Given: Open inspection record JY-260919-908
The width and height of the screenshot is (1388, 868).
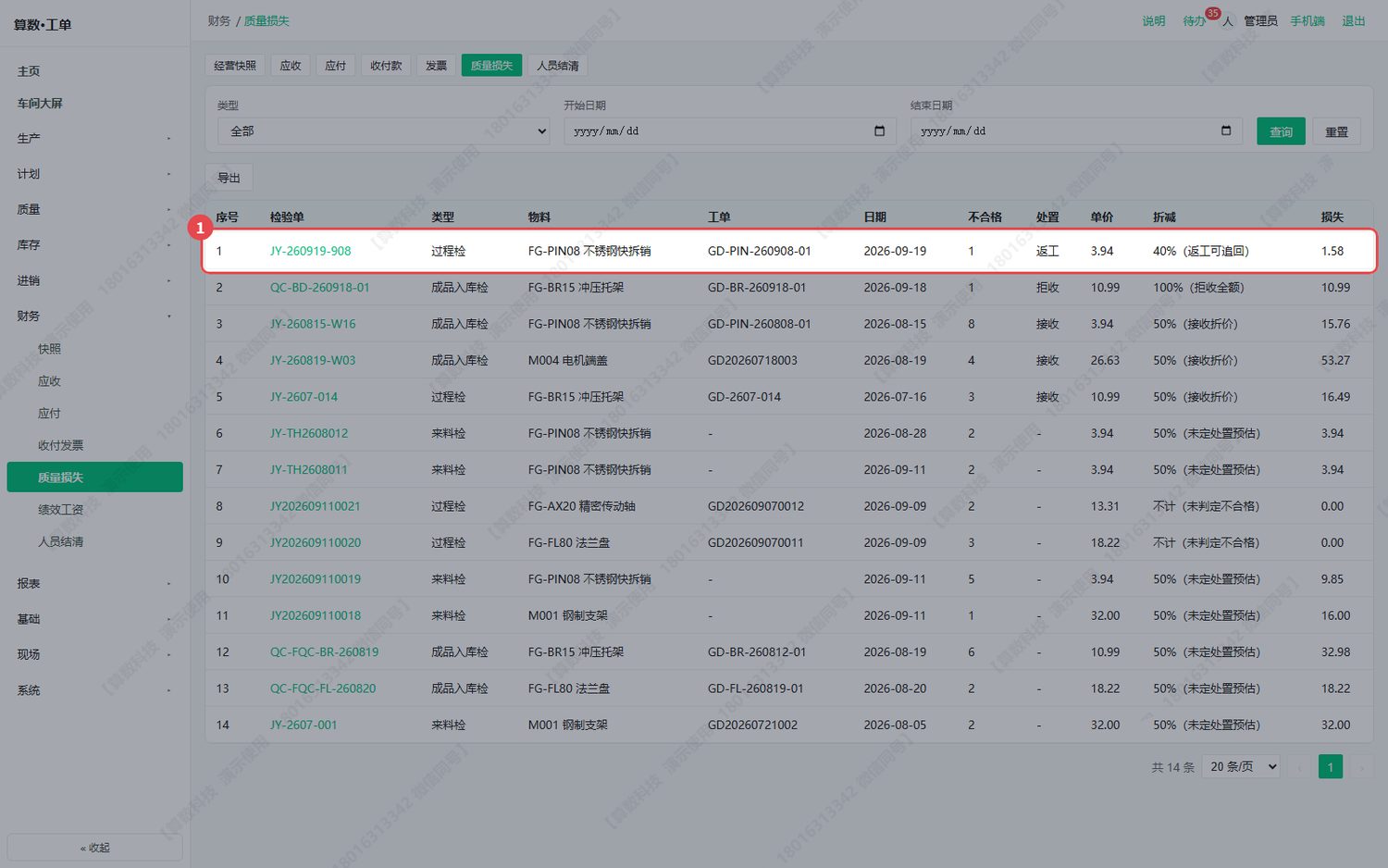Looking at the screenshot, I should coord(310,251).
